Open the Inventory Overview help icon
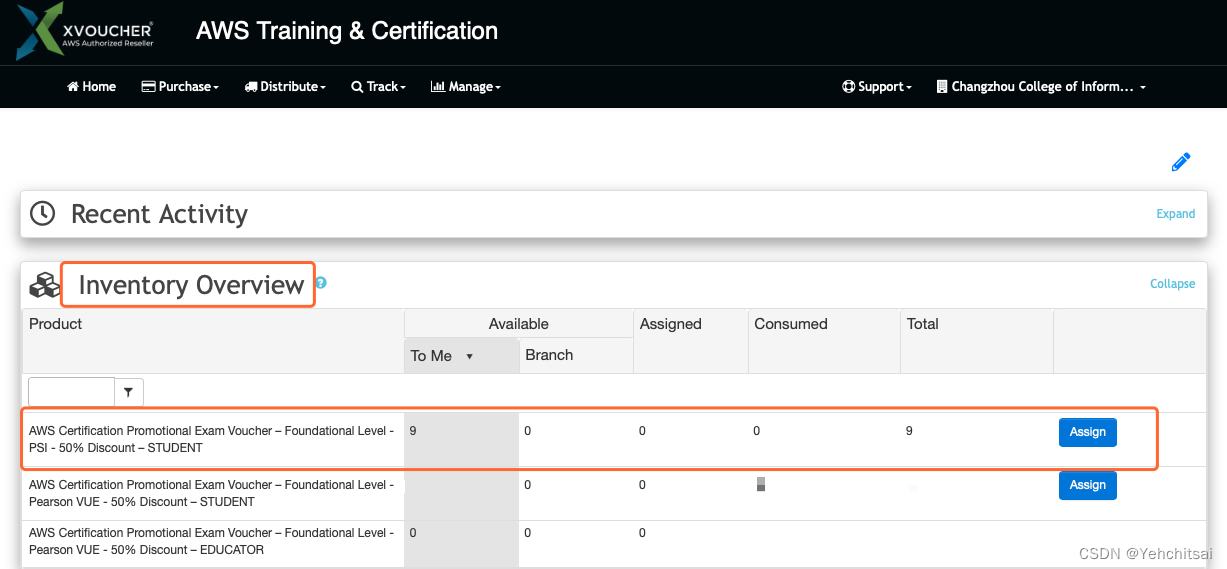This screenshot has height=569, width=1227. tap(321, 283)
